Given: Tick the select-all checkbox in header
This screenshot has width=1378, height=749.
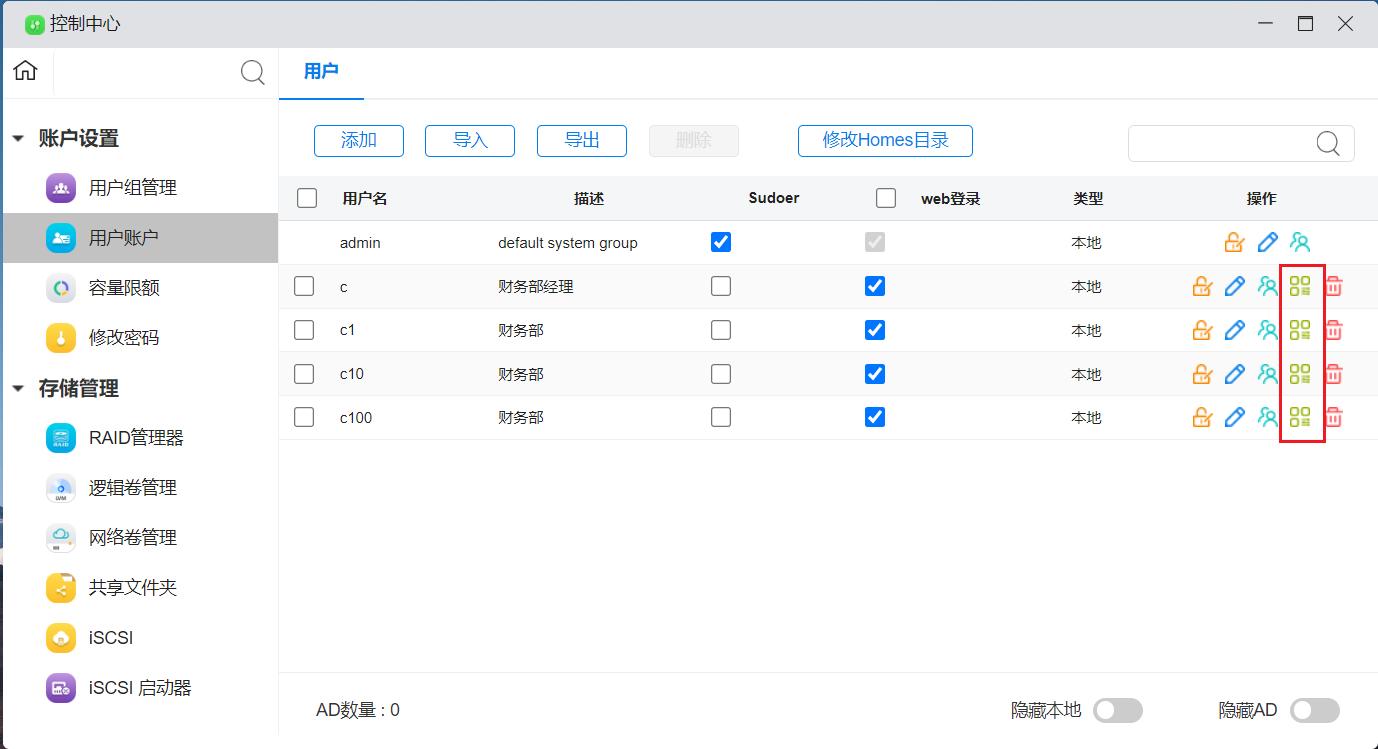Looking at the screenshot, I should click(x=307, y=198).
